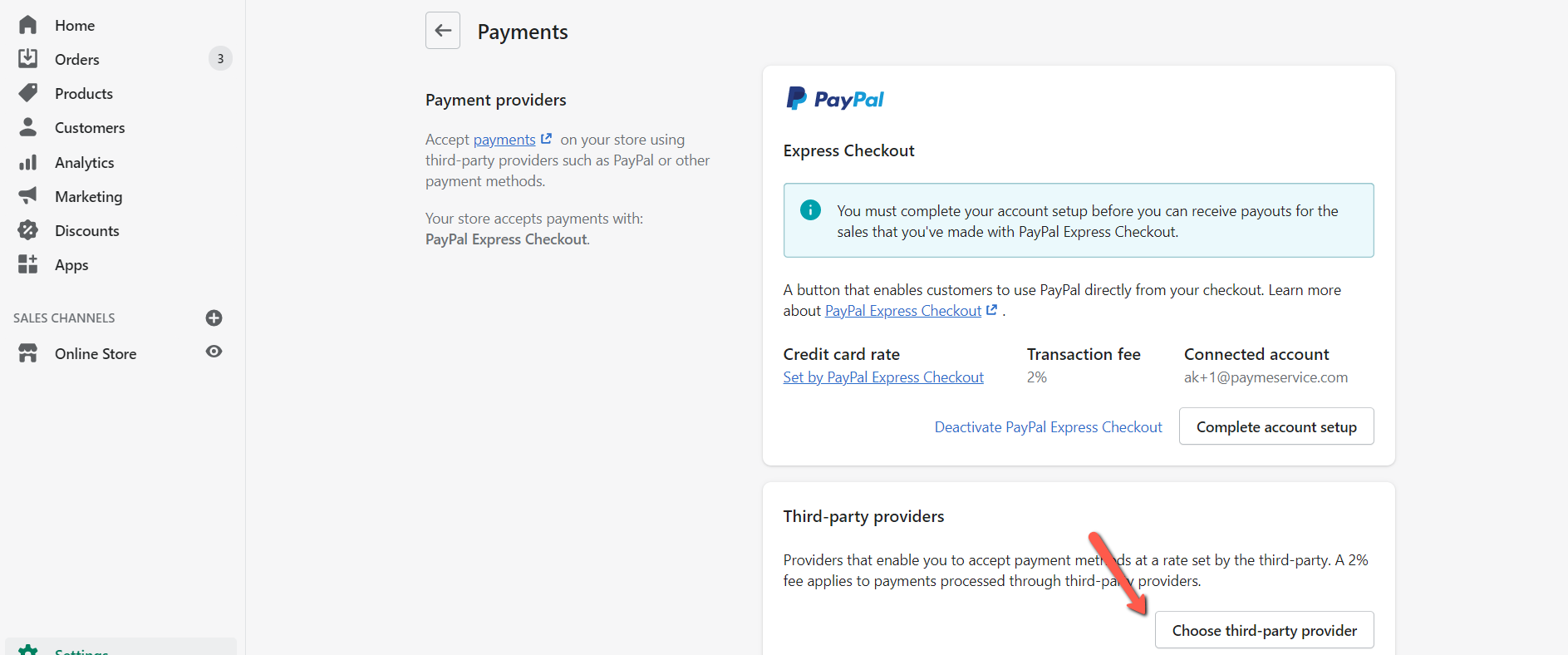The width and height of the screenshot is (1568, 655).
Task: Click the Apps grid icon
Action: click(28, 264)
